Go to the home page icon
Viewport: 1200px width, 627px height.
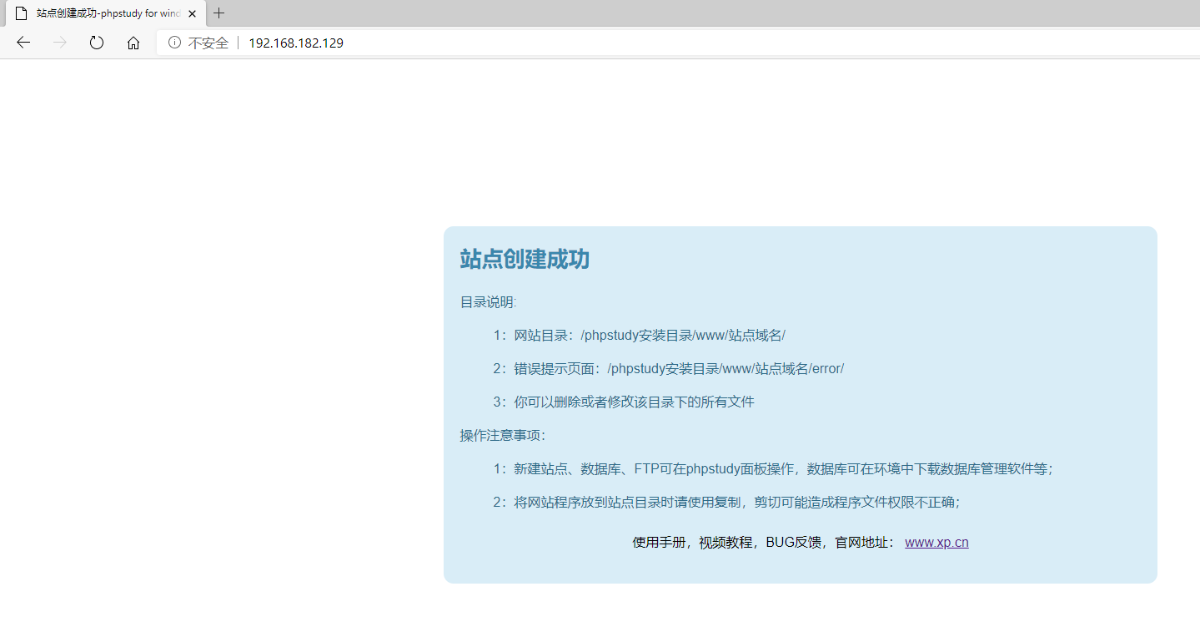133,43
